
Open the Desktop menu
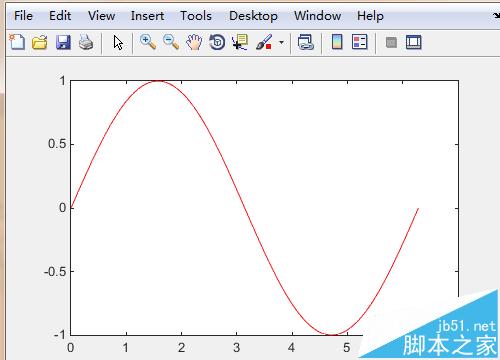coord(253,16)
